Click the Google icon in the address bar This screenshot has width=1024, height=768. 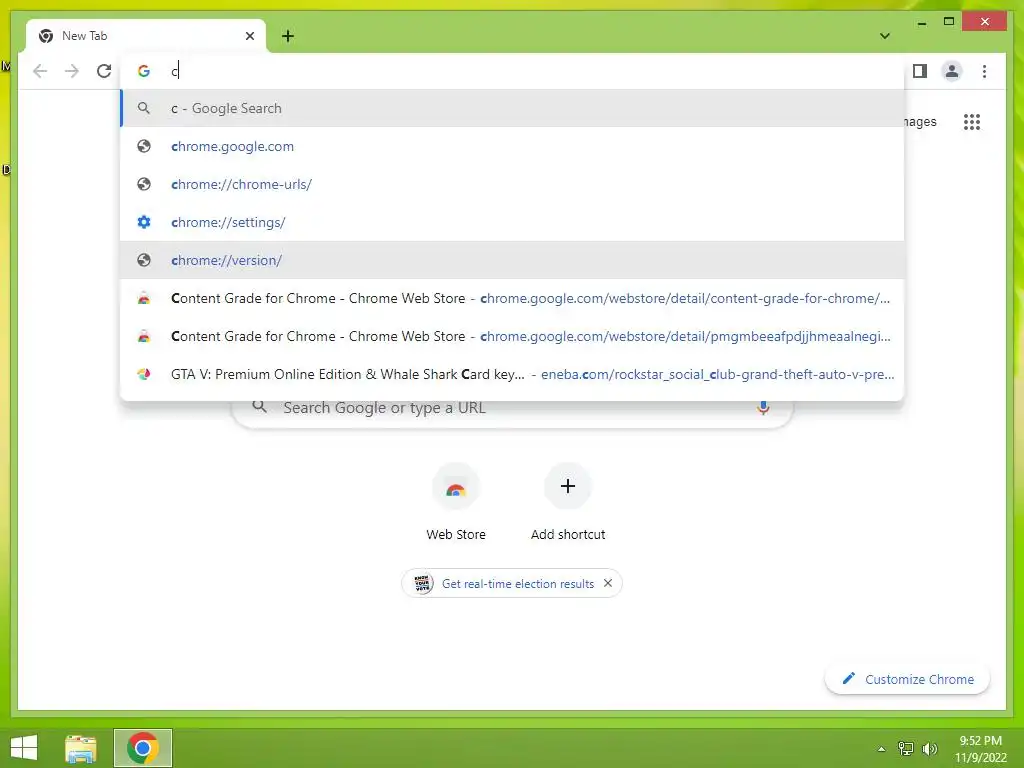144,71
